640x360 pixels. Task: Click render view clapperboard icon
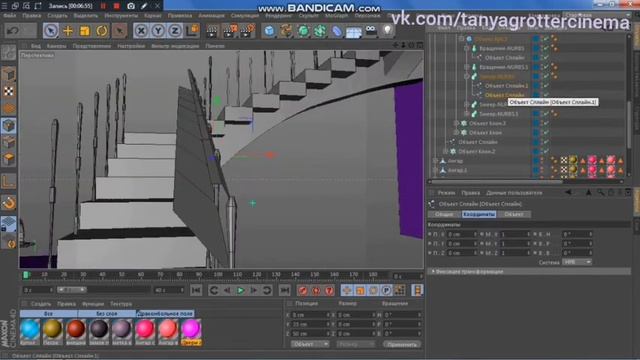pyautogui.click(x=212, y=31)
